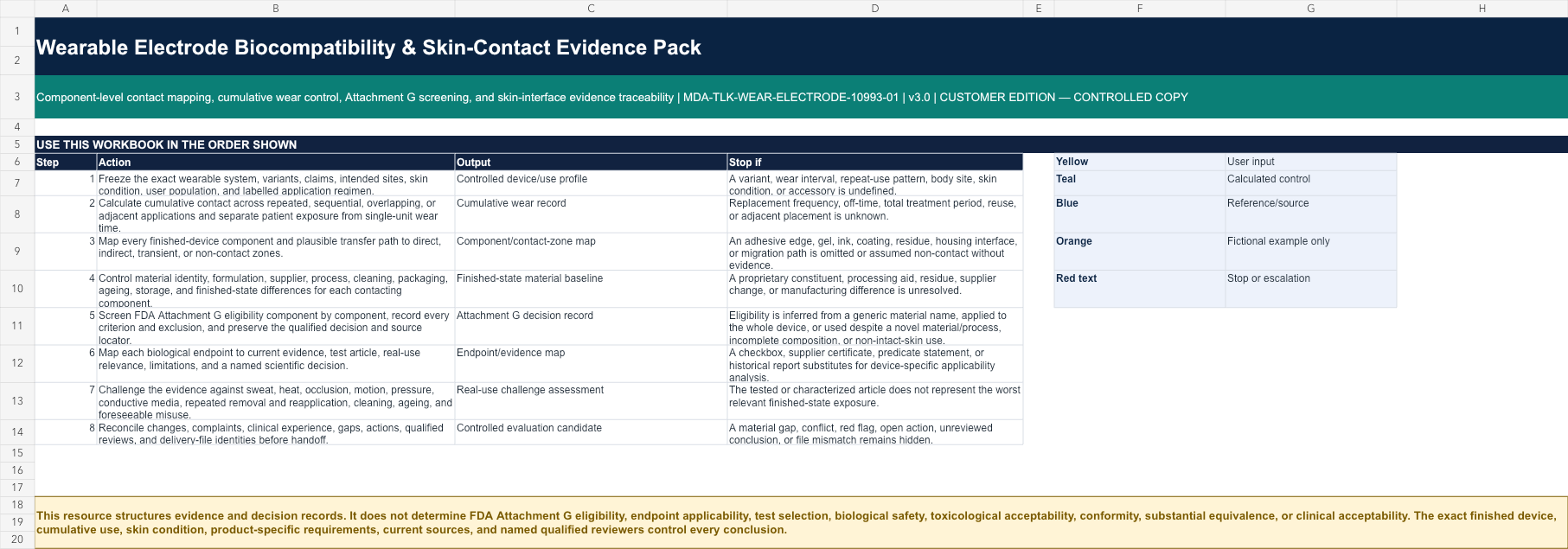Click step 4 action 'Control material identity'
This screenshot has height=549, width=1568.
pos(276,289)
